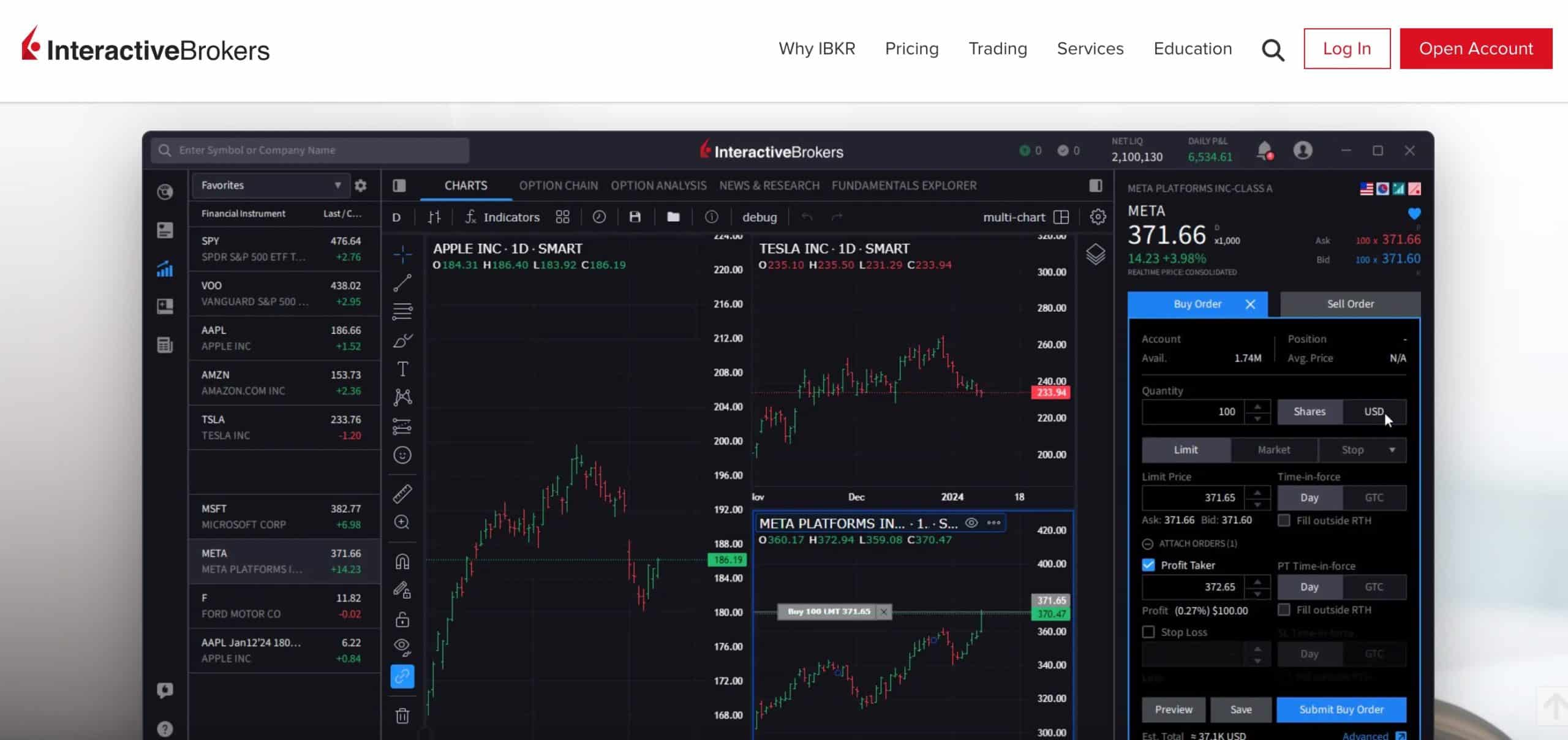Image resolution: width=1568 pixels, height=740 pixels.
Task: Open the Indicators menu
Action: click(x=502, y=217)
